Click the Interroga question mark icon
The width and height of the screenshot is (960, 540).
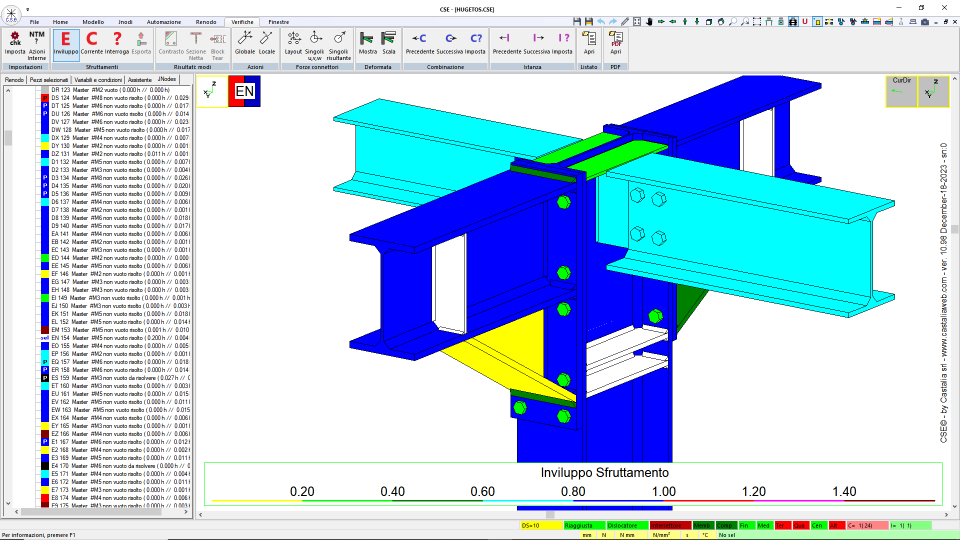point(117,44)
